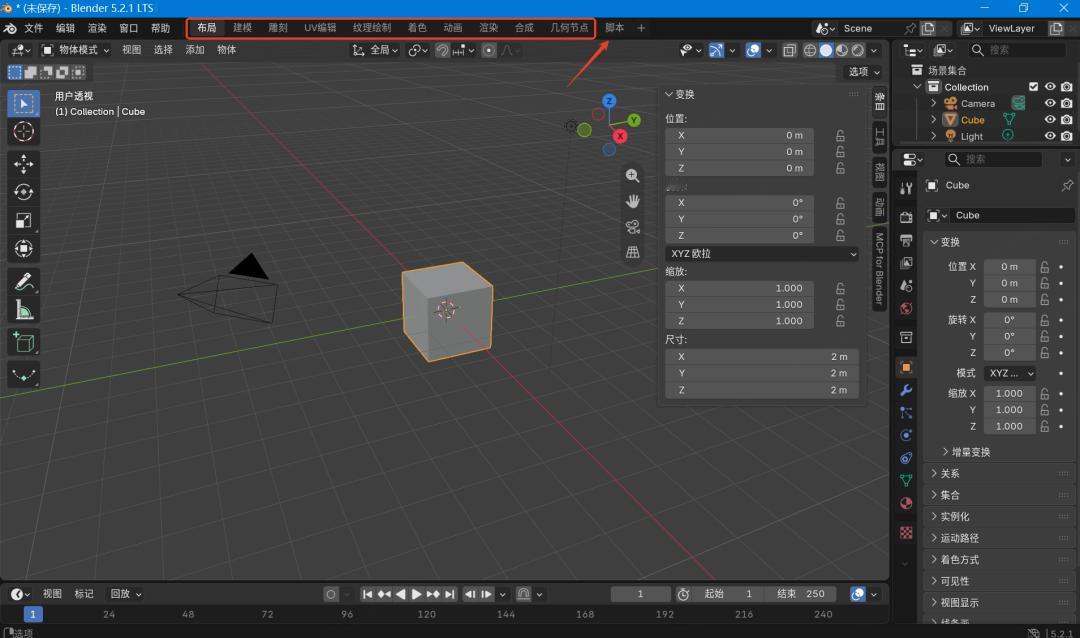This screenshot has width=1080, height=638.
Task: Activate the Move tool
Action: click(x=23, y=164)
